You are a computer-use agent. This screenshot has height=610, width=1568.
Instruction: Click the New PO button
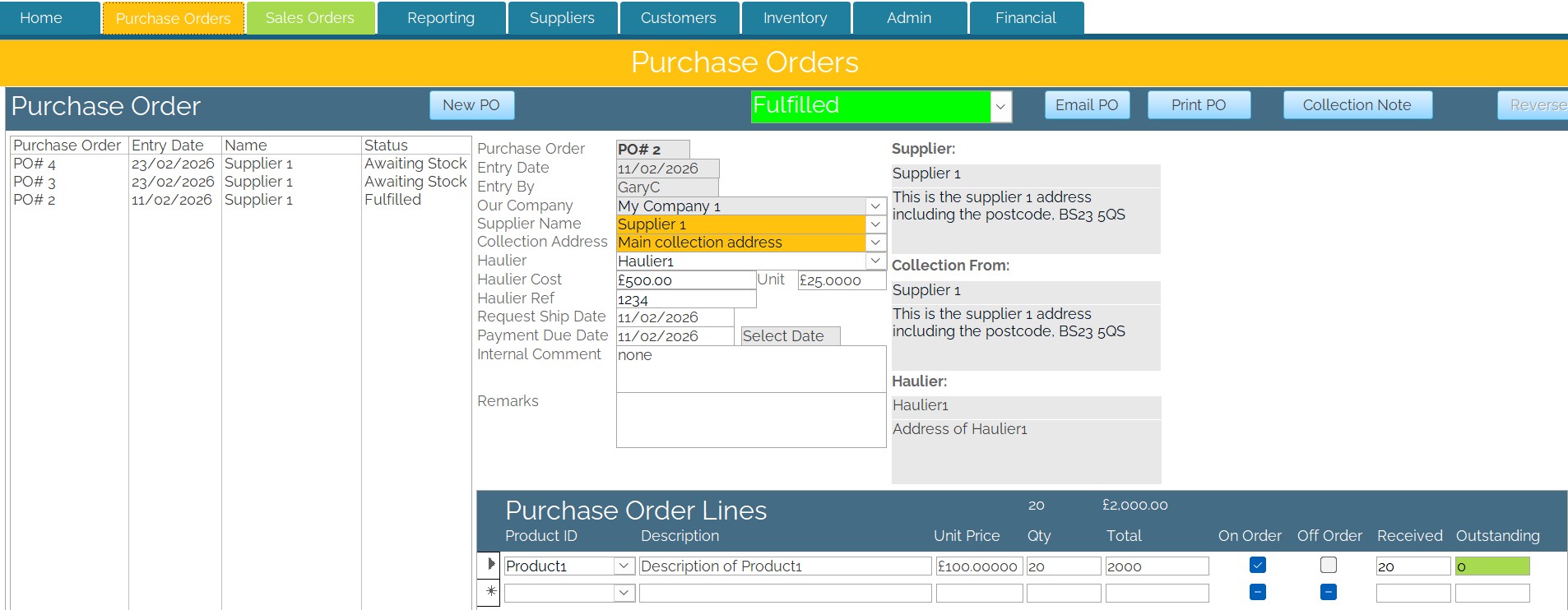click(471, 105)
